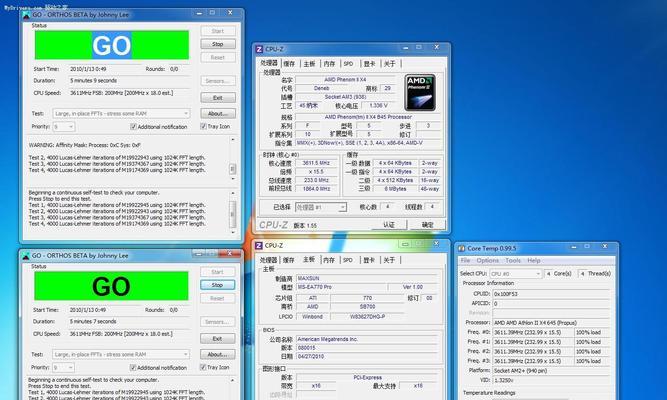
Task: Click green GO status bar in bottom ORTHOS
Action: (x=111, y=286)
